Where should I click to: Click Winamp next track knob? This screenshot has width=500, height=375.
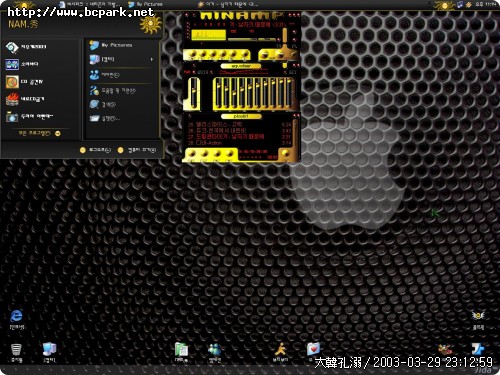coord(234,54)
